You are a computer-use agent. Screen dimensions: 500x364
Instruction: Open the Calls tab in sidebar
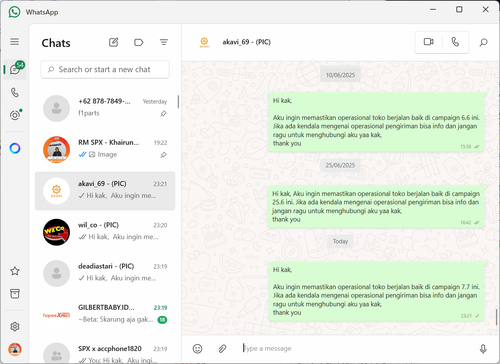[x=15, y=92]
